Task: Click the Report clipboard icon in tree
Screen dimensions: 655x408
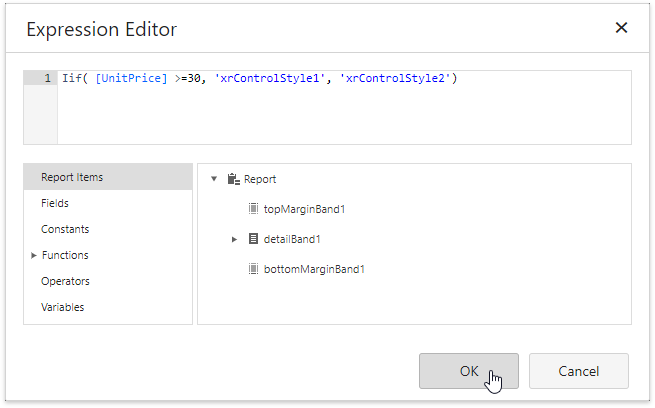Action: [233, 179]
